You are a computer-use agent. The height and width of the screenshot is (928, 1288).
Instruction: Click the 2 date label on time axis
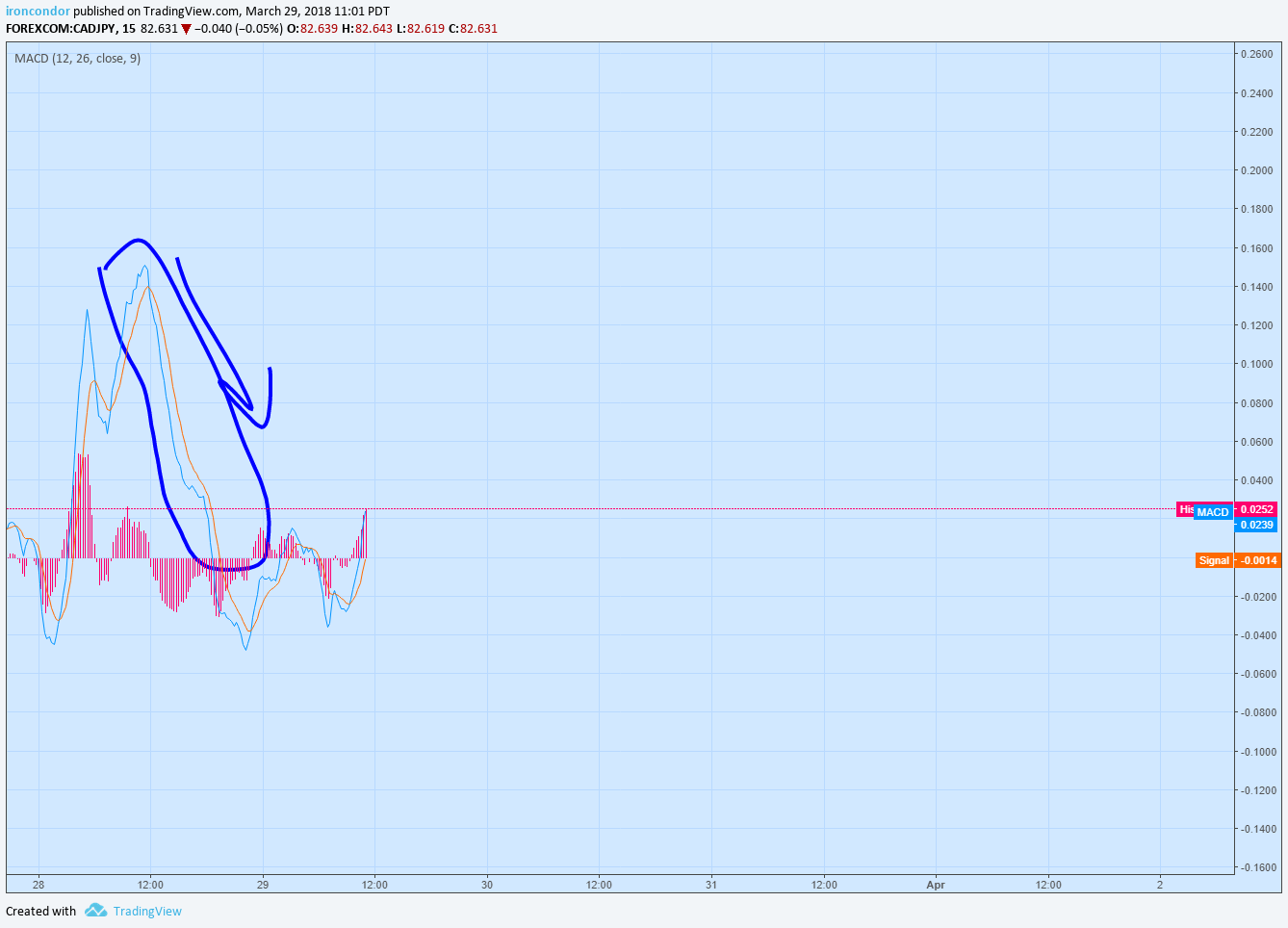(1160, 885)
